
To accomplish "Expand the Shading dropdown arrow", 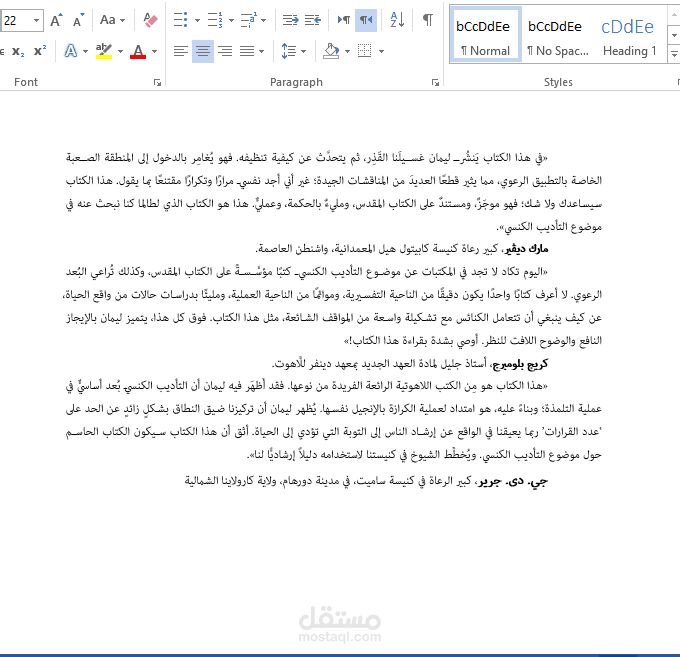I will [x=347, y=52].
